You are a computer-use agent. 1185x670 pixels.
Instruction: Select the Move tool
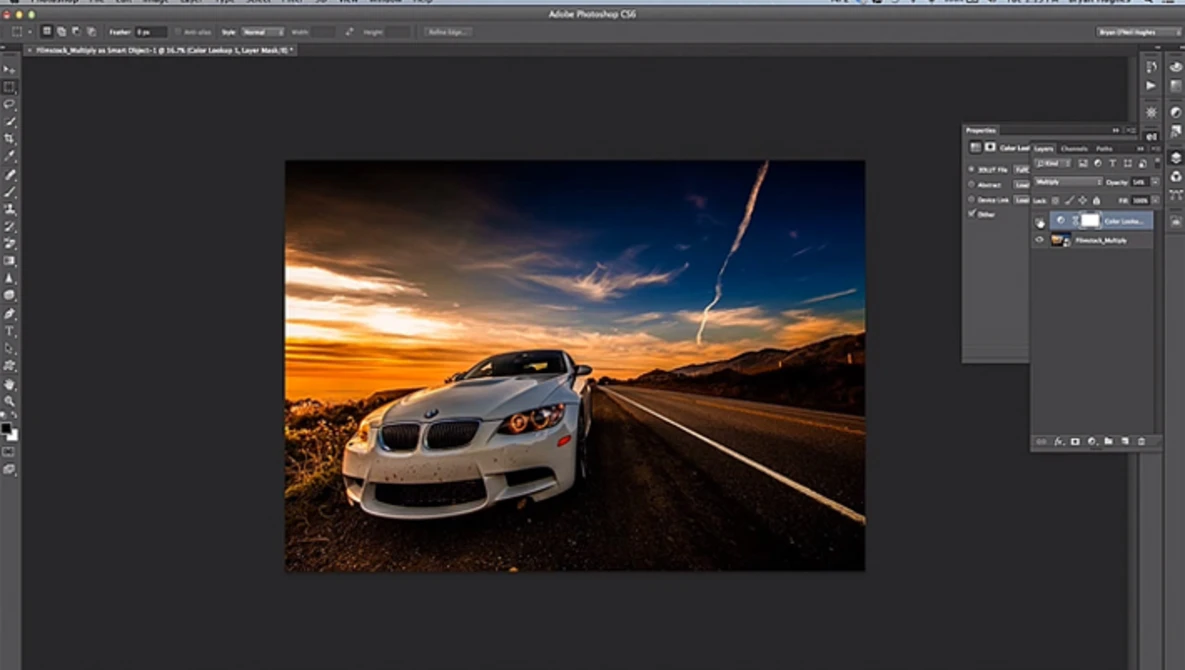click(9, 69)
